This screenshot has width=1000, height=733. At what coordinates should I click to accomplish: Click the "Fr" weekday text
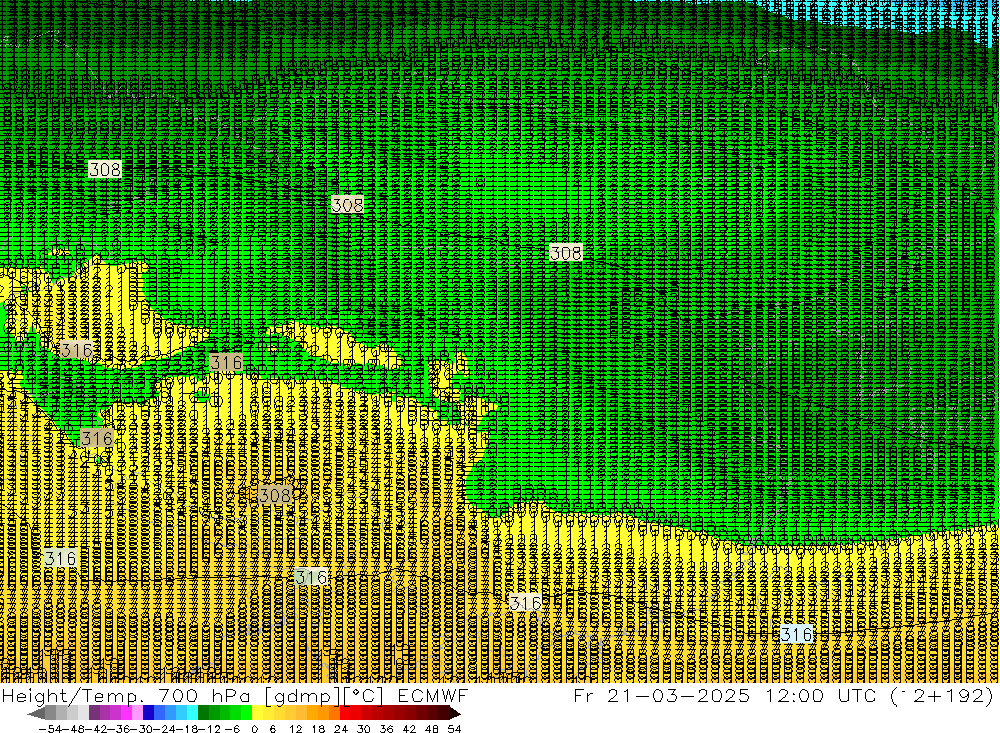pyautogui.click(x=584, y=695)
